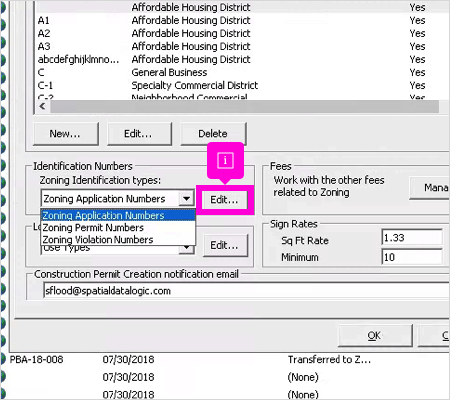Click the notification email input field

[246, 291]
